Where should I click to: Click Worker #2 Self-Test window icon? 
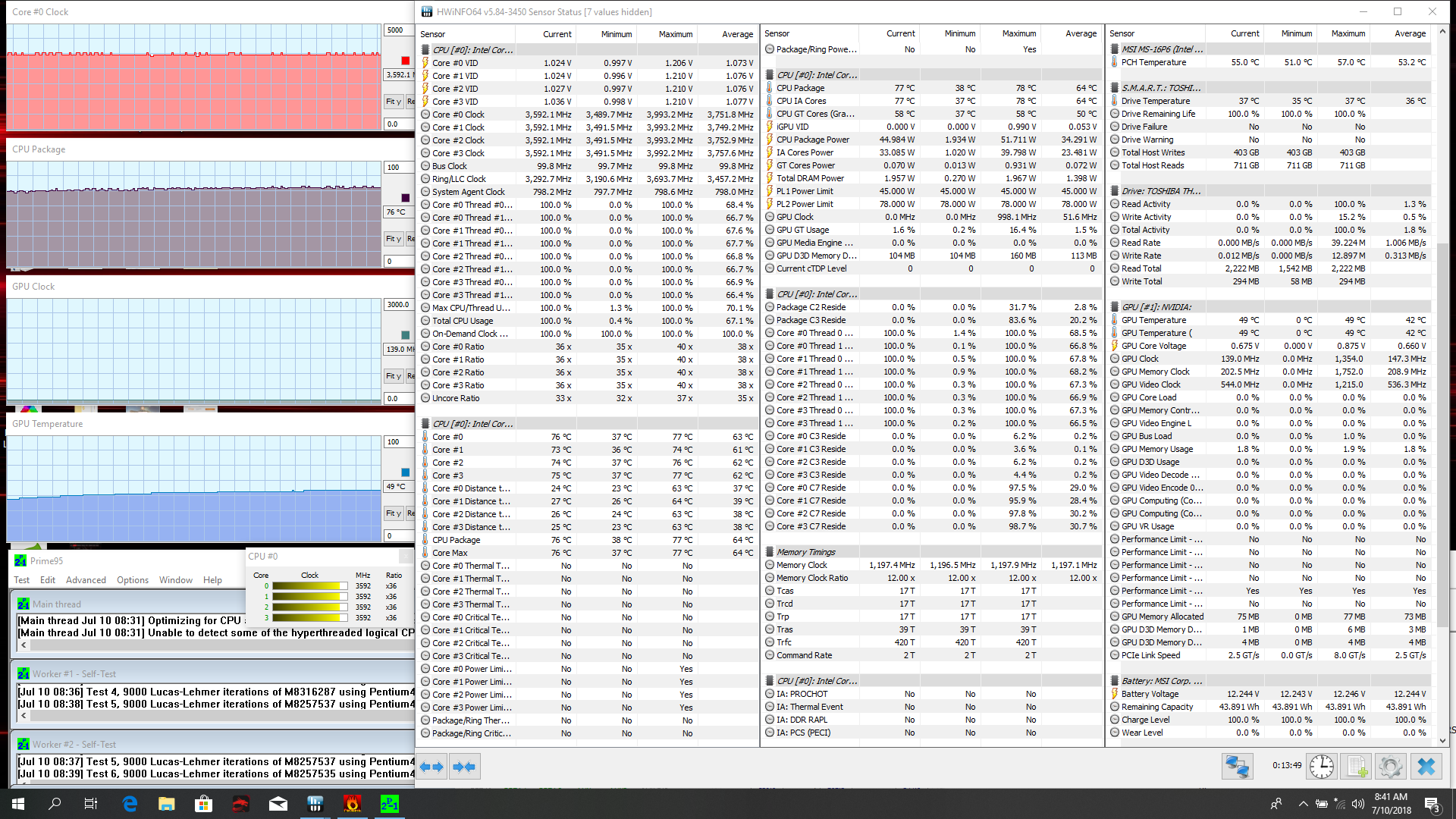24,744
